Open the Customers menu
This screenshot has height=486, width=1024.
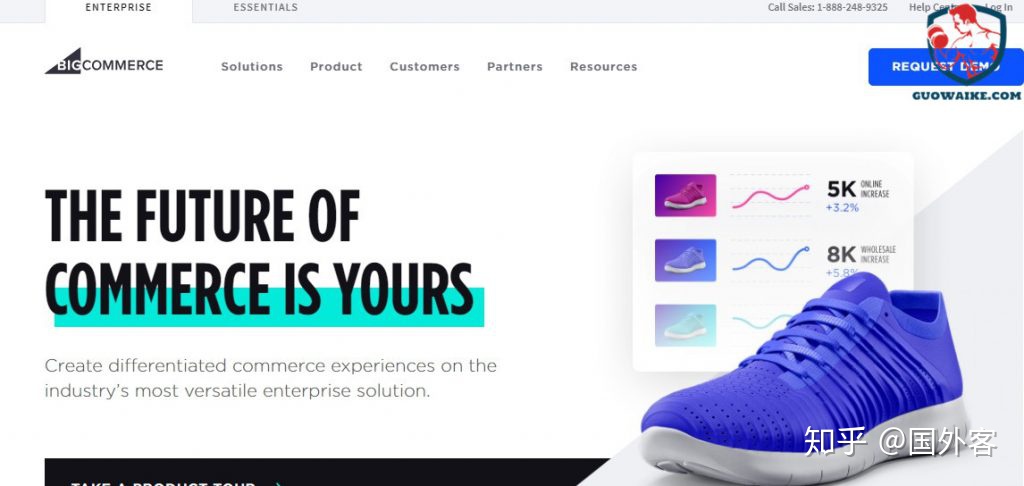424,67
